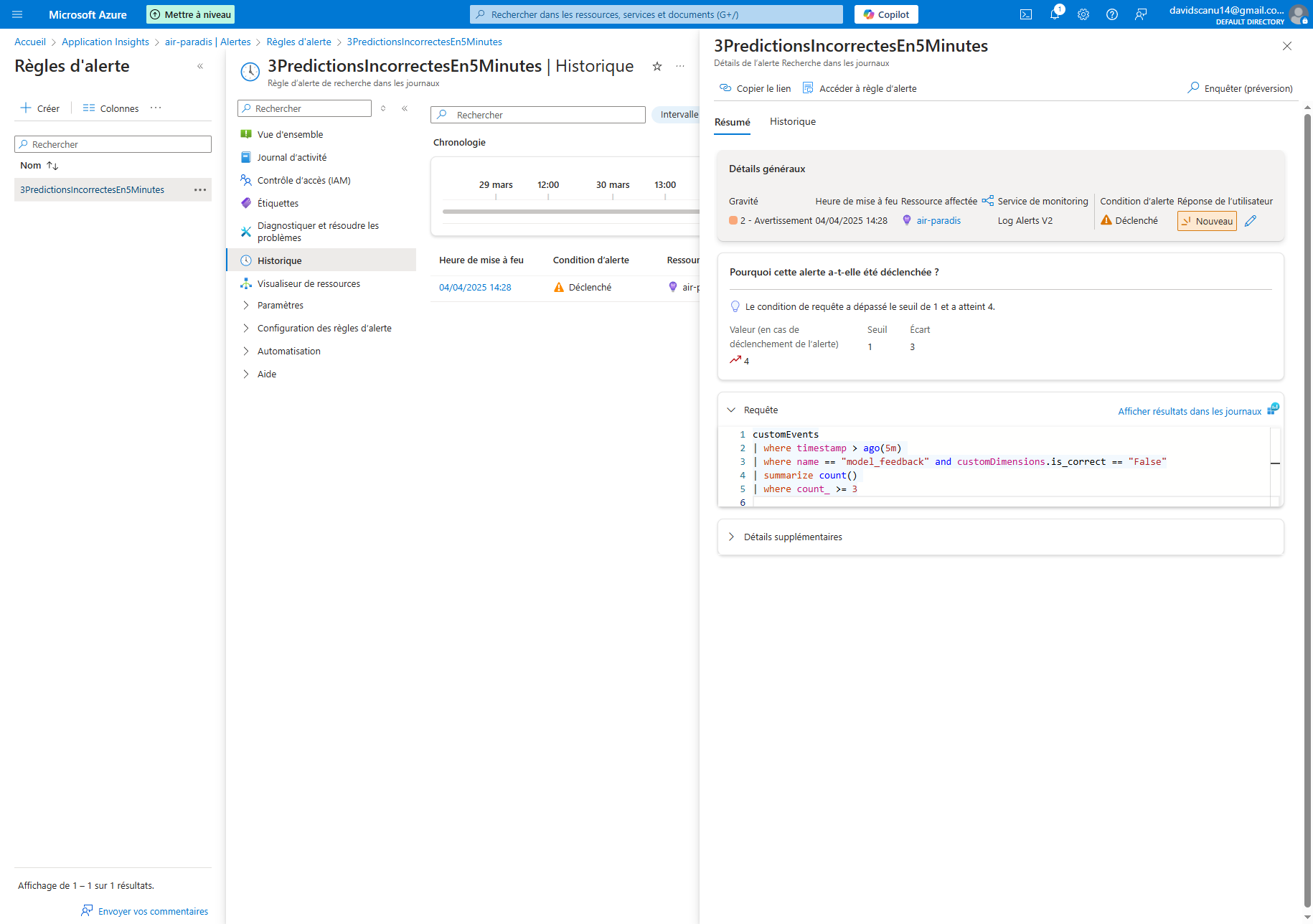Image resolution: width=1313 pixels, height=924 pixels.
Task: Favorite the page with star icon
Action: click(x=656, y=66)
